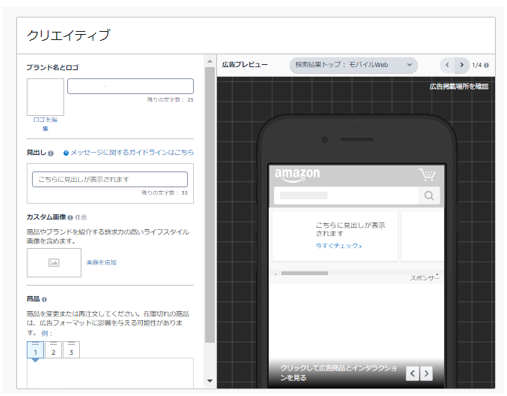Open the メッセージに関するガイドラインはこちら link

tap(132, 153)
